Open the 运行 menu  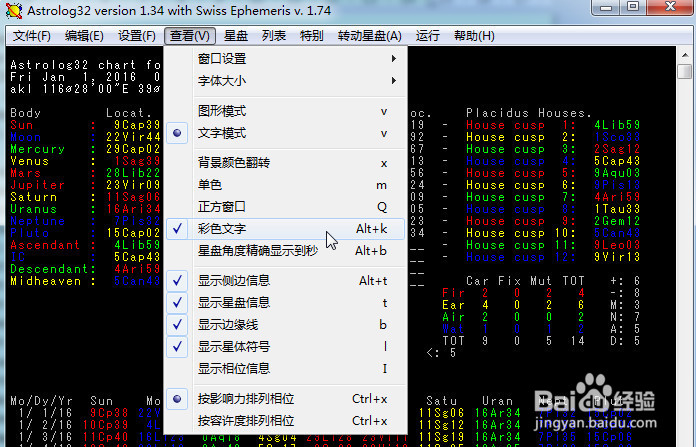[x=427, y=36]
